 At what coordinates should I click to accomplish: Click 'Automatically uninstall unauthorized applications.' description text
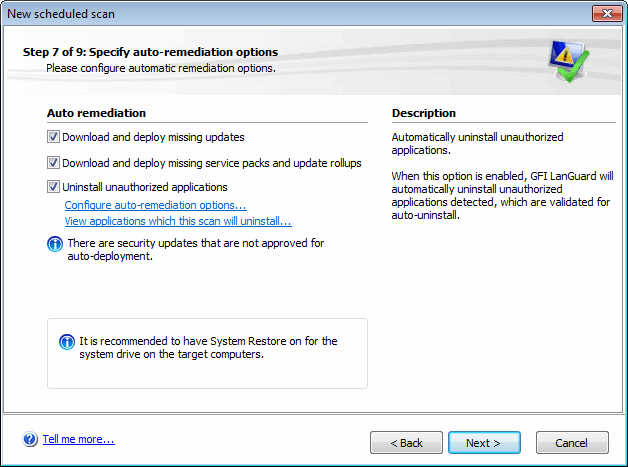[x=477, y=143]
